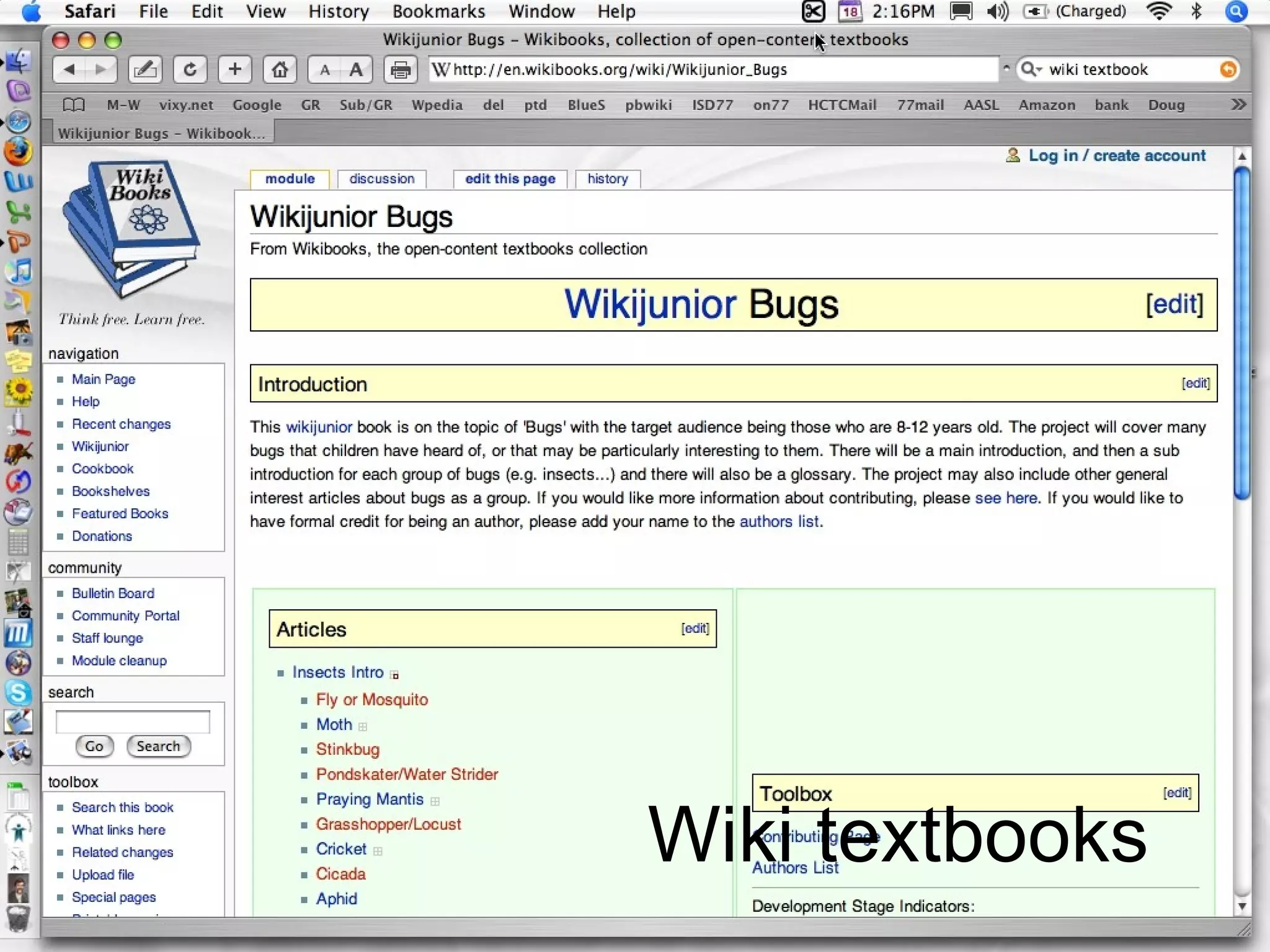Click the Go button in search box
1270x952 pixels.
94,746
